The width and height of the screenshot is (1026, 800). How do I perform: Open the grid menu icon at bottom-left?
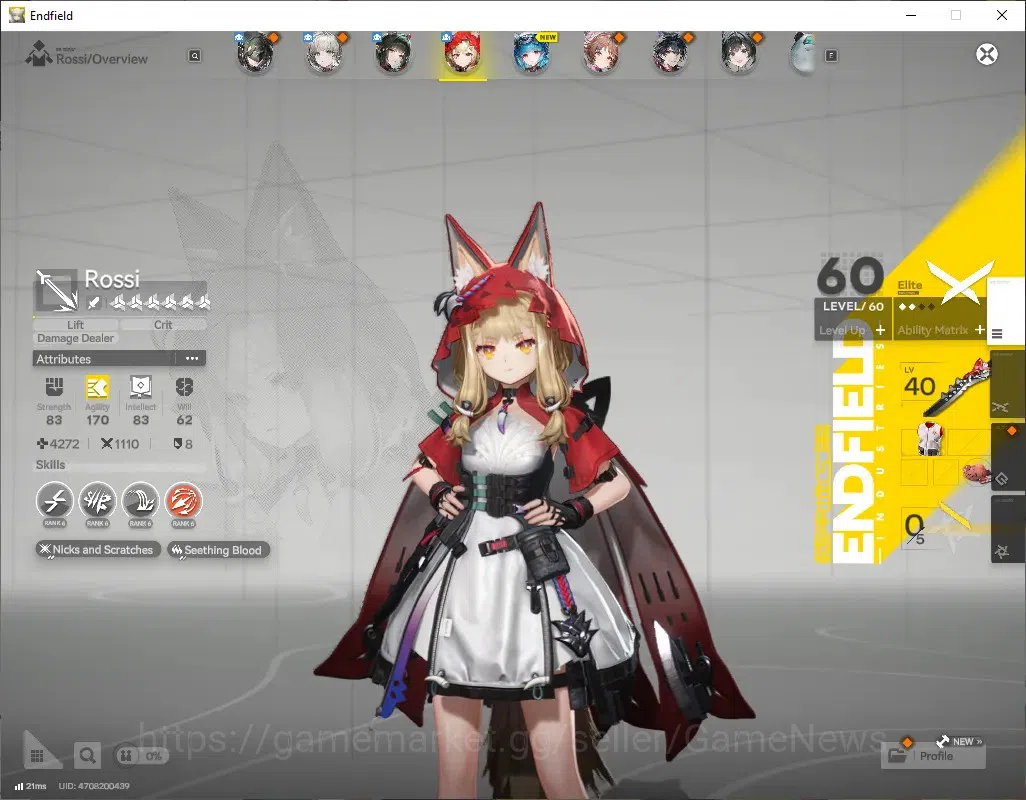(x=37, y=756)
